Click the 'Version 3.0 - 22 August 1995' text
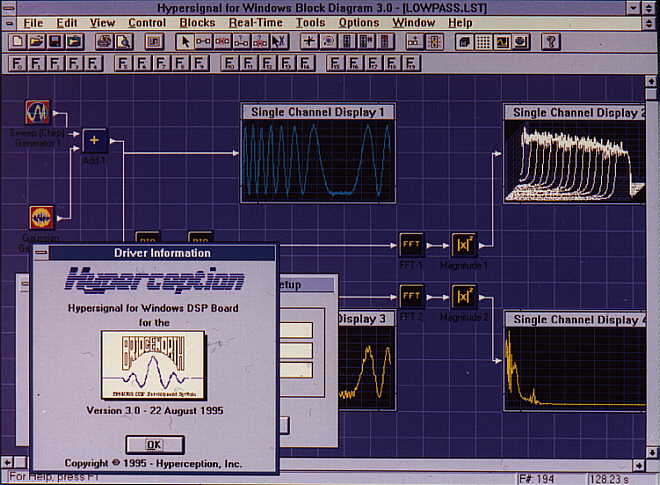The width and height of the screenshot is (660, 485). click(154, 410)
